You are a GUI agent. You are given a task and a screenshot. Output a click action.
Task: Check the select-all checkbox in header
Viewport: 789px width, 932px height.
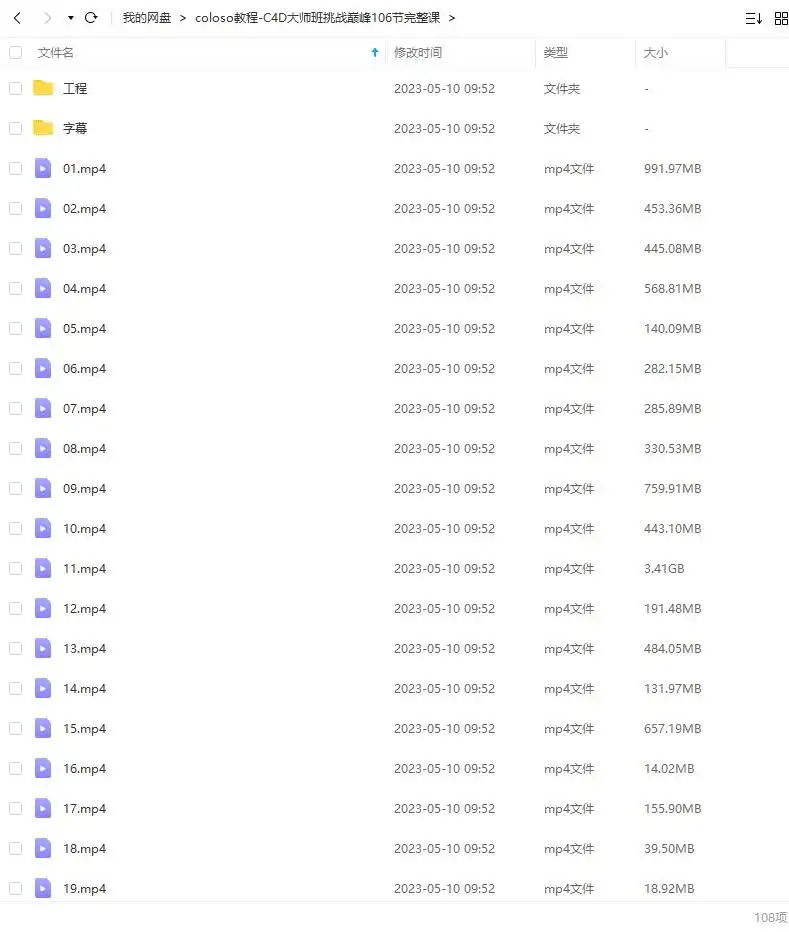click(x=15, y=52)
